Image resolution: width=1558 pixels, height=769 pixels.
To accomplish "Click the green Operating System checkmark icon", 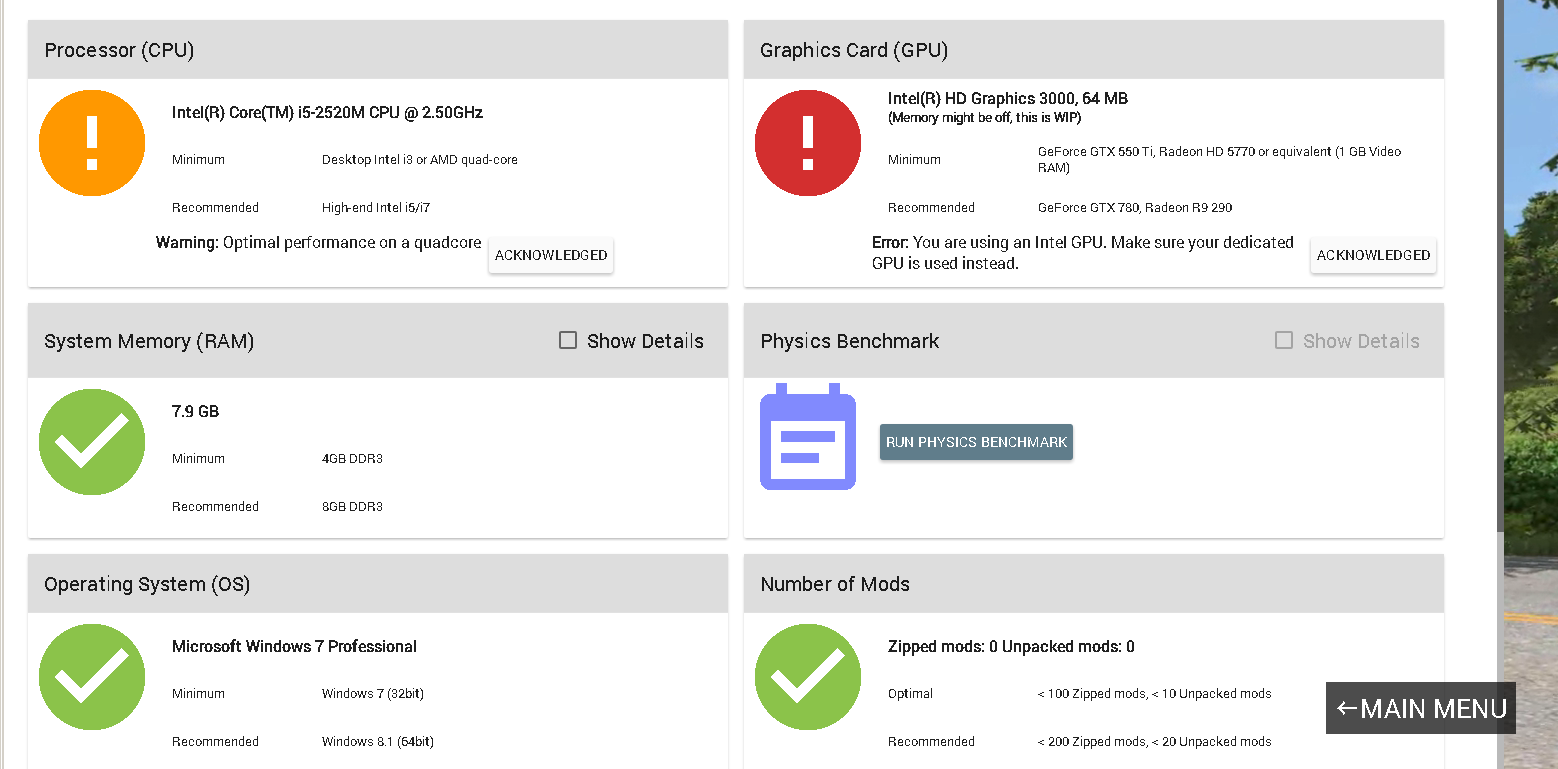I will (x=92, y=677).
